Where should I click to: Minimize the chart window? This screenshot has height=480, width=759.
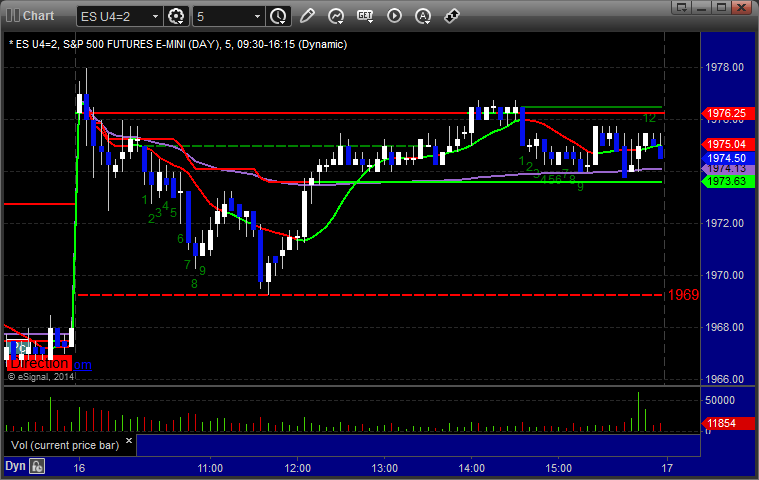point(701,7)
